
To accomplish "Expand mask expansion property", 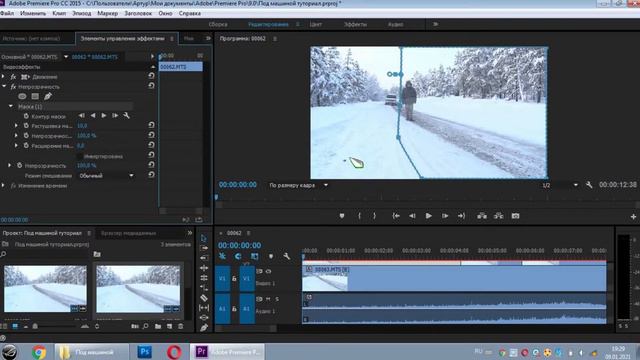I will (x=16, y=145).
